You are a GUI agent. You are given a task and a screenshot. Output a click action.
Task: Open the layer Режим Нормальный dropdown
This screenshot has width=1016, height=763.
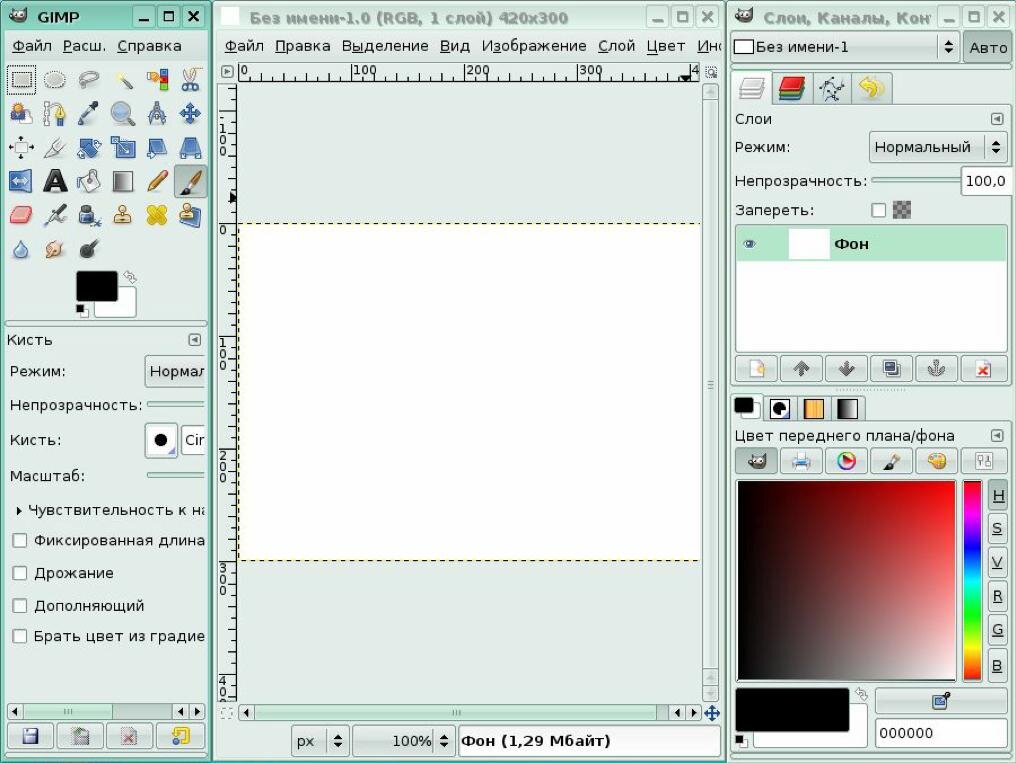pyautogui.click(x=938, y=147)
